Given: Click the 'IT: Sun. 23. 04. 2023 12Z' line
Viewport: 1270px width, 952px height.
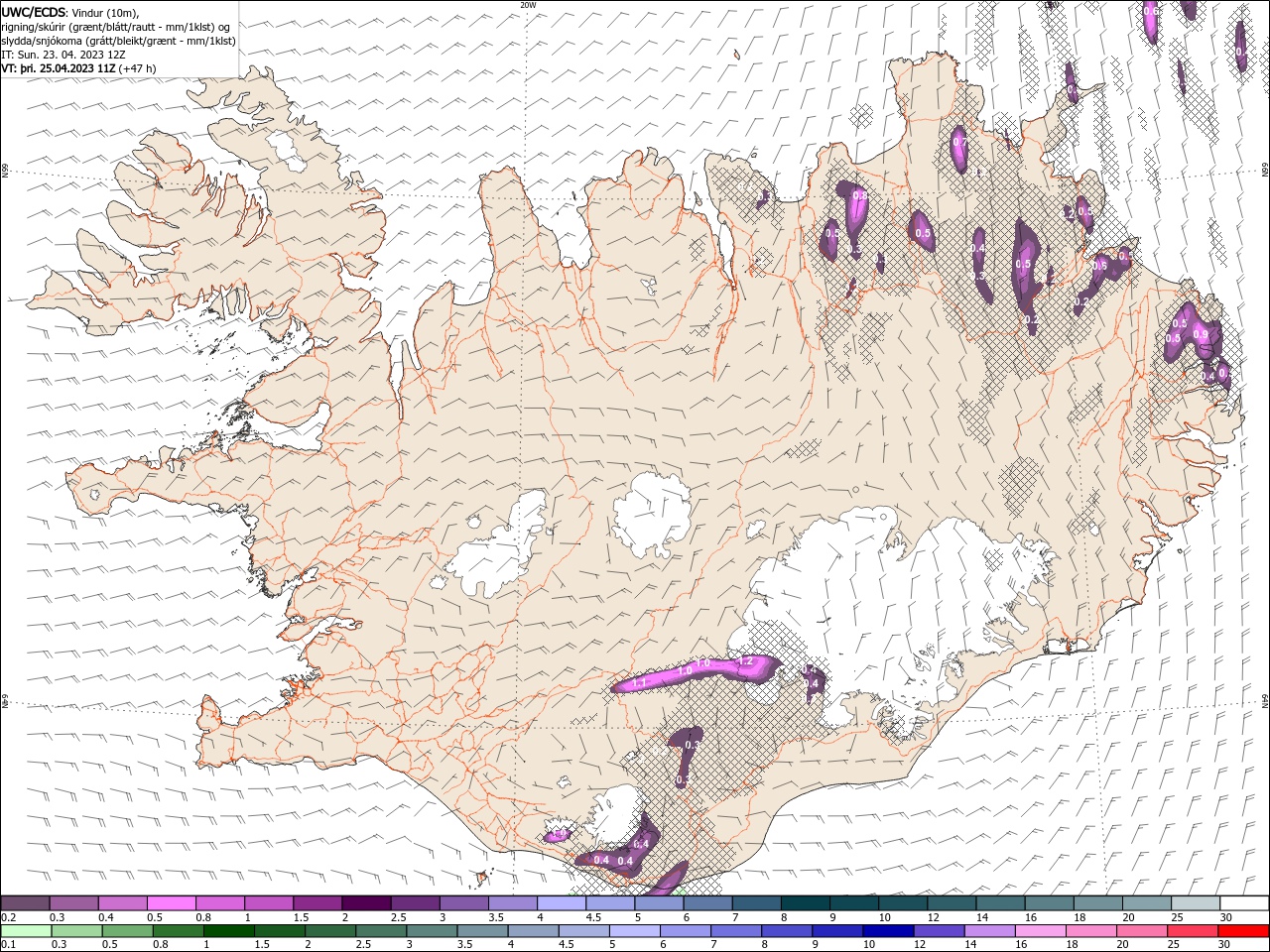Looking at the screenshot, I should point(65,55).
